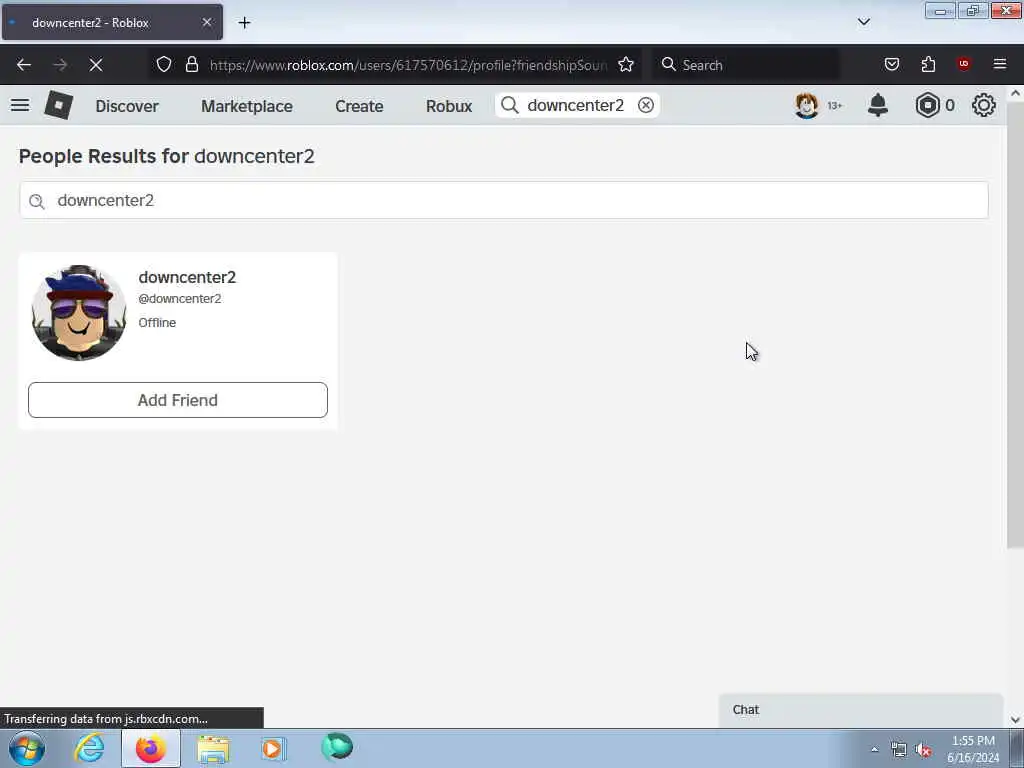Open the media player taskbar icon
The height and width of the screenshot is (768, 1024).
[x=274, y=748]
